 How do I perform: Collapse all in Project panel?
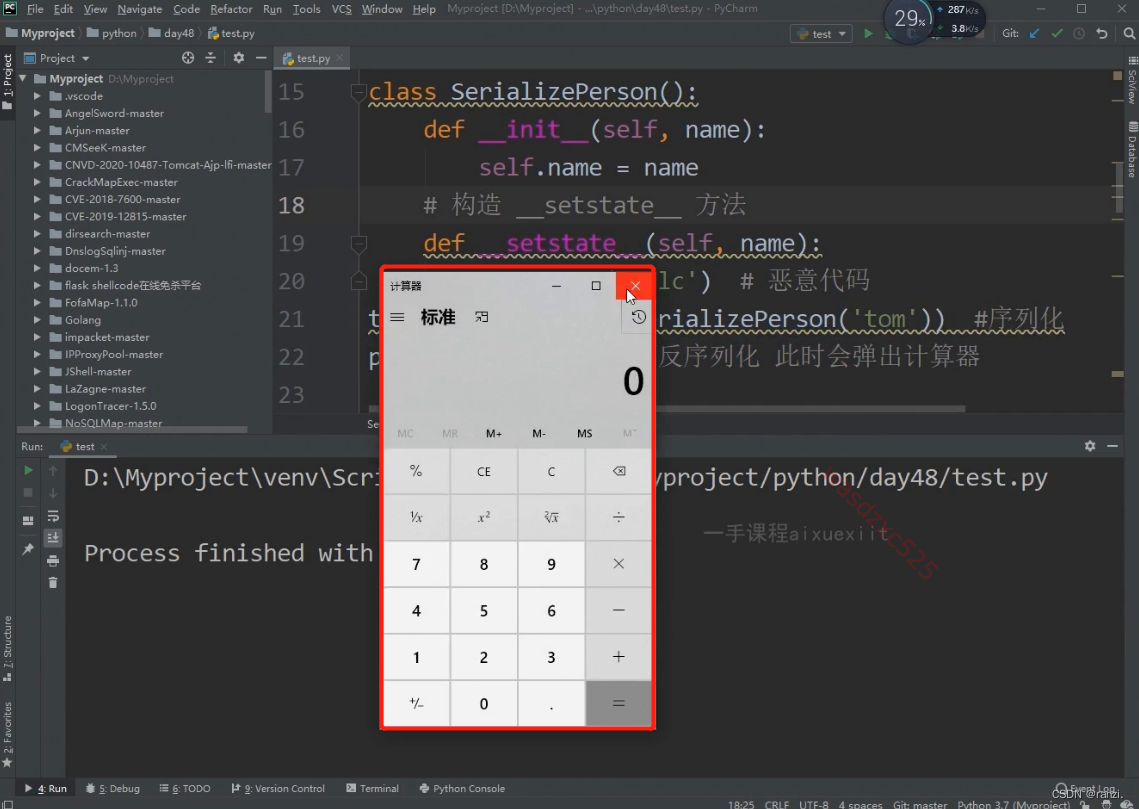(x=211, y=58)
